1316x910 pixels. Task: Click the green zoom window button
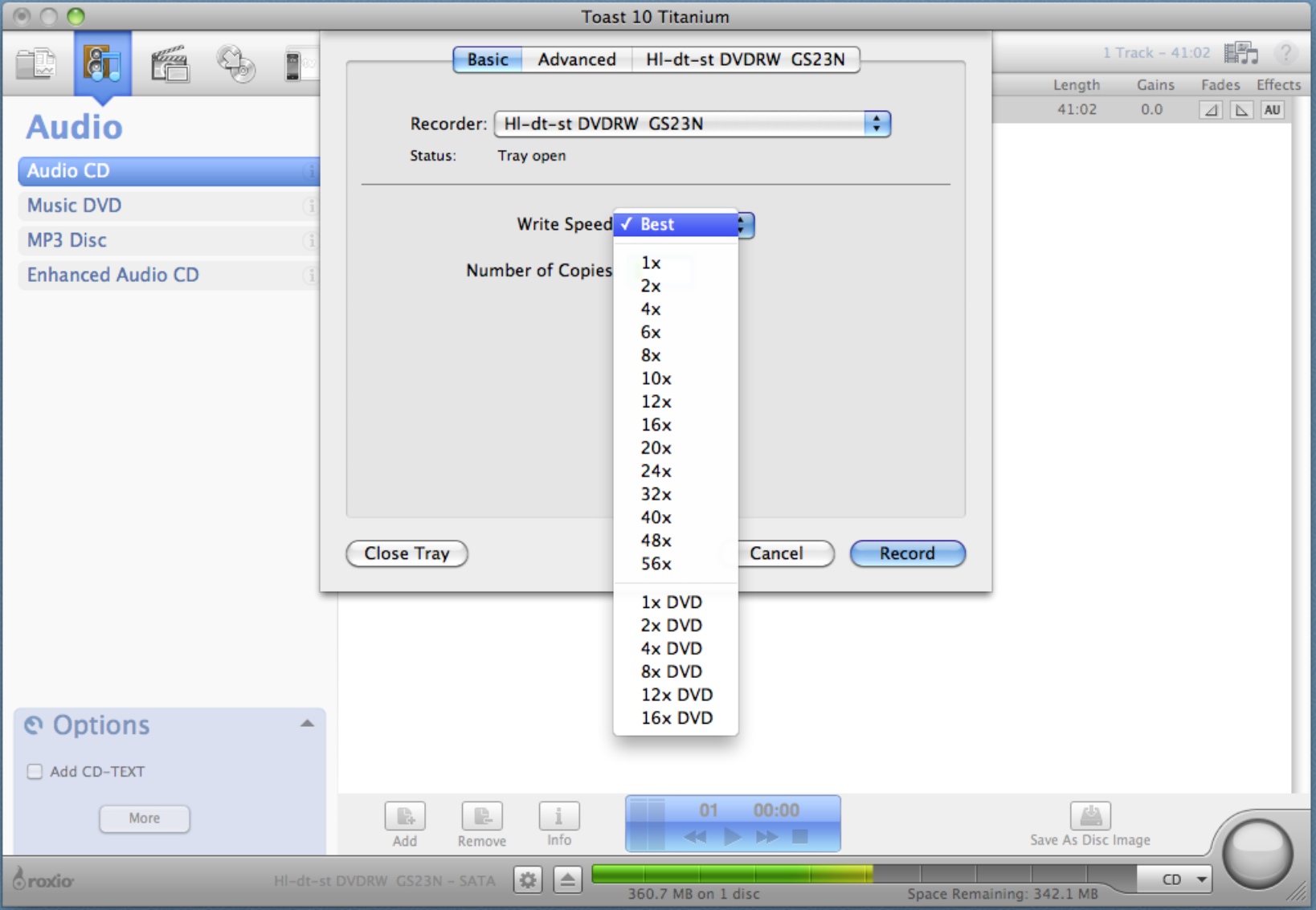[76, 16]
